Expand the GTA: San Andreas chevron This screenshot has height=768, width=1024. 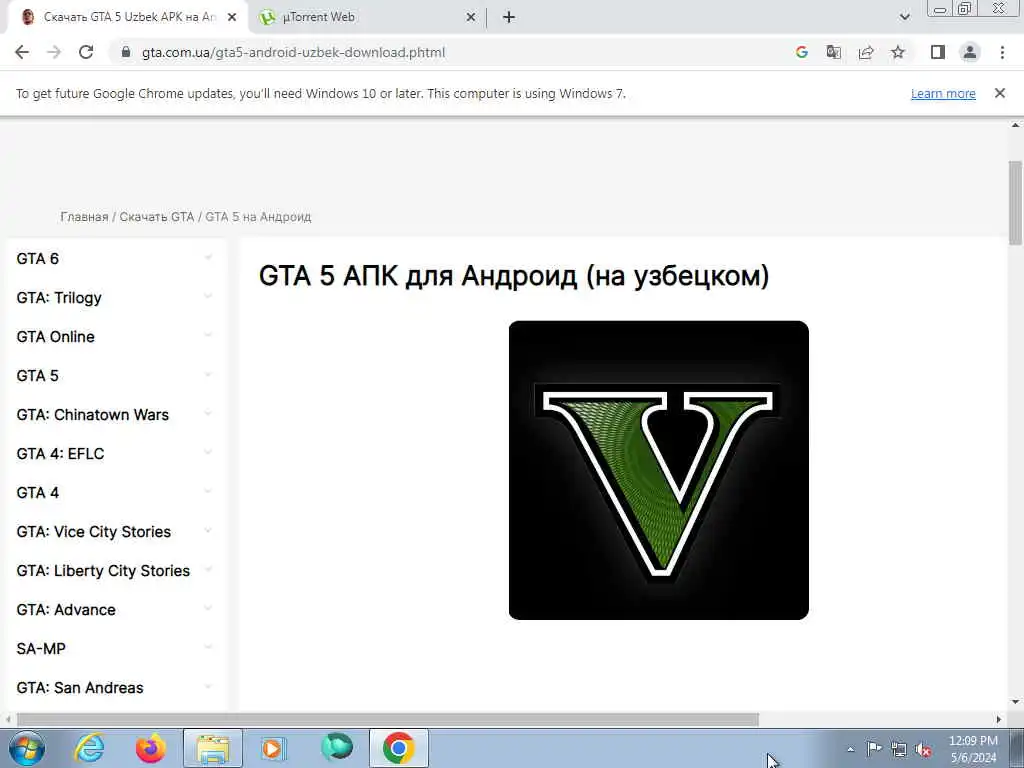pyautogui.click(x=208, y=687)
